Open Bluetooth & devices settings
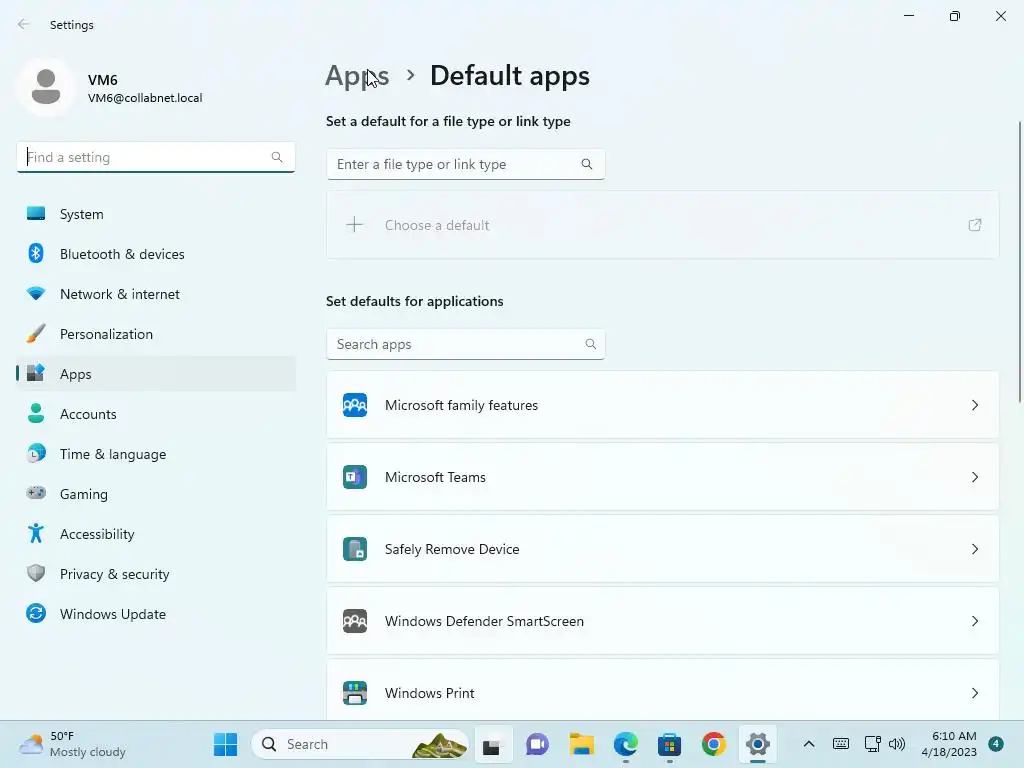 [155, 253]
